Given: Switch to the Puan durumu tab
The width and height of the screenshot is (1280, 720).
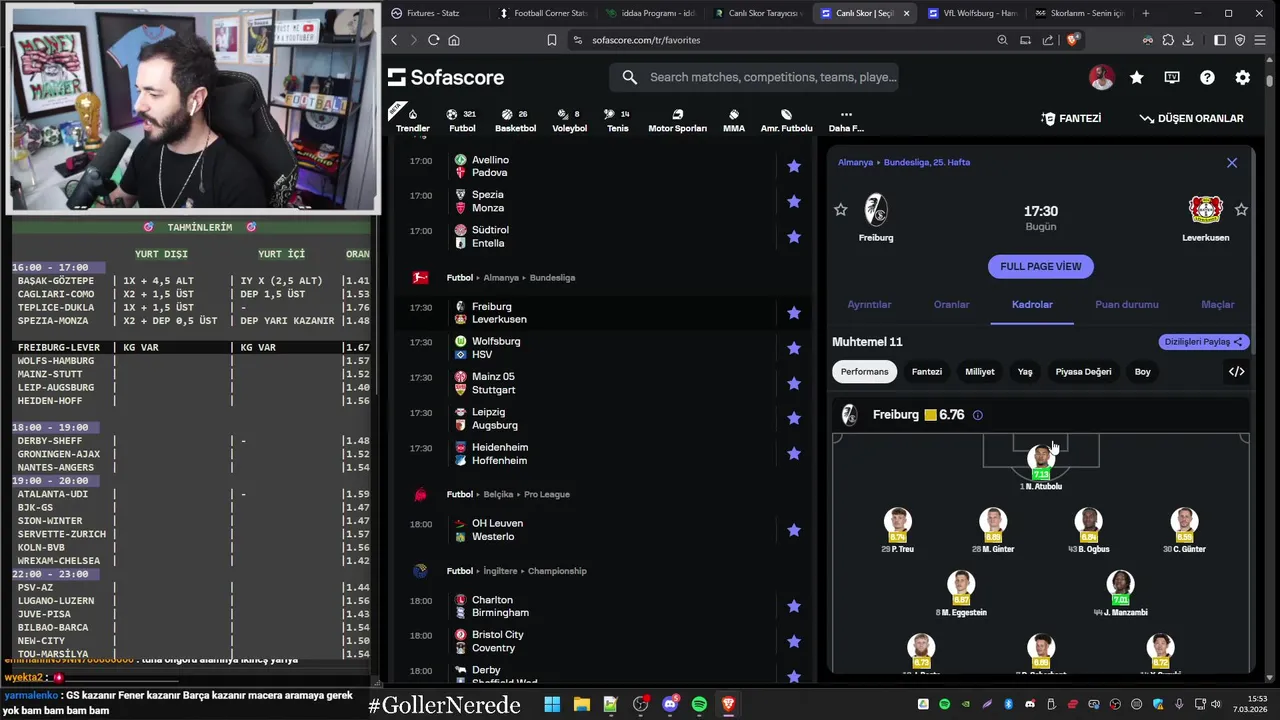Looking at the screenshot, I should [1126, 304].
